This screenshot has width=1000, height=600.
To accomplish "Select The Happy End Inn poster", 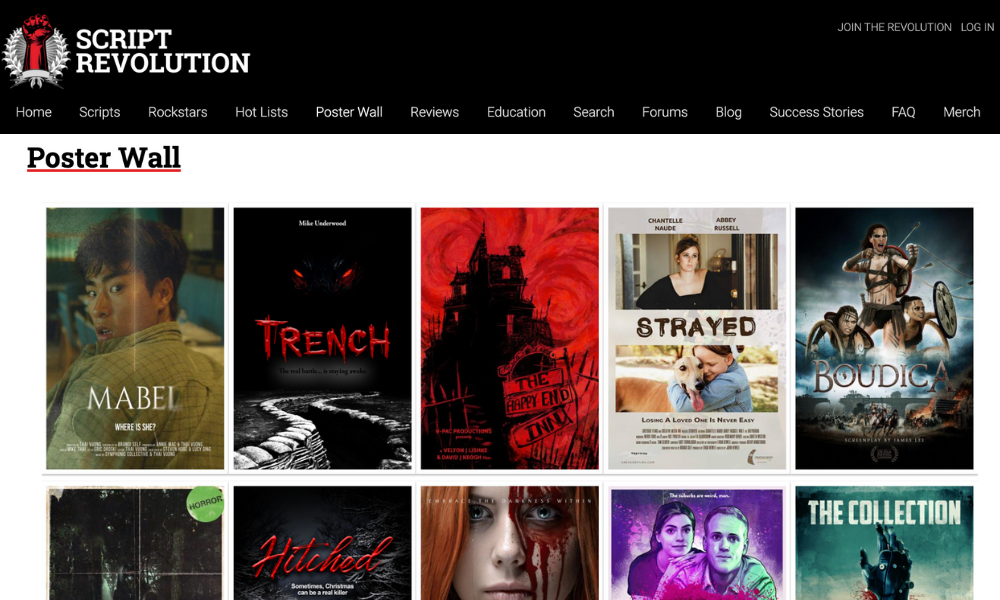I will pos(510,338).
